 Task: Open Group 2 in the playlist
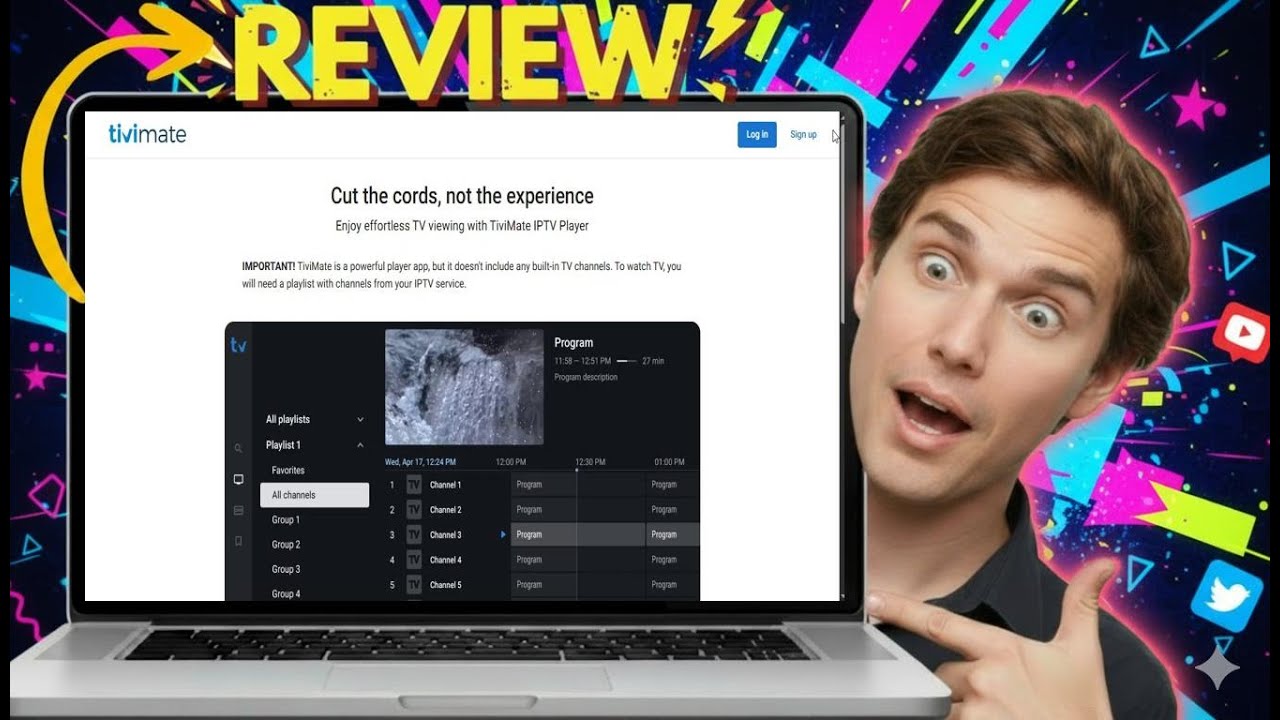click(x=285, y=545)
